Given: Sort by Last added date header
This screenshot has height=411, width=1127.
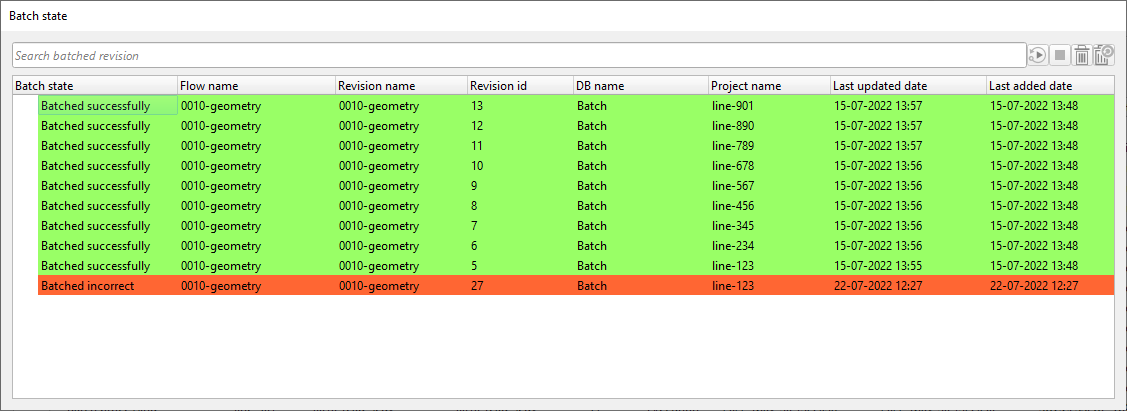Looking at the screenshot, I should click(1049, 86).
